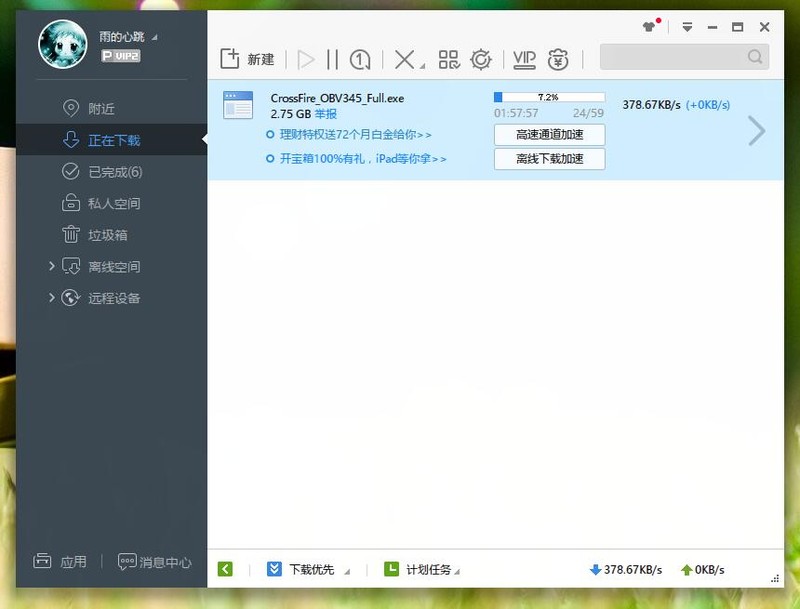This screenshot has width=800, height=609.
Task: Click the VIP toolbar icon
Action: point(523,59)
